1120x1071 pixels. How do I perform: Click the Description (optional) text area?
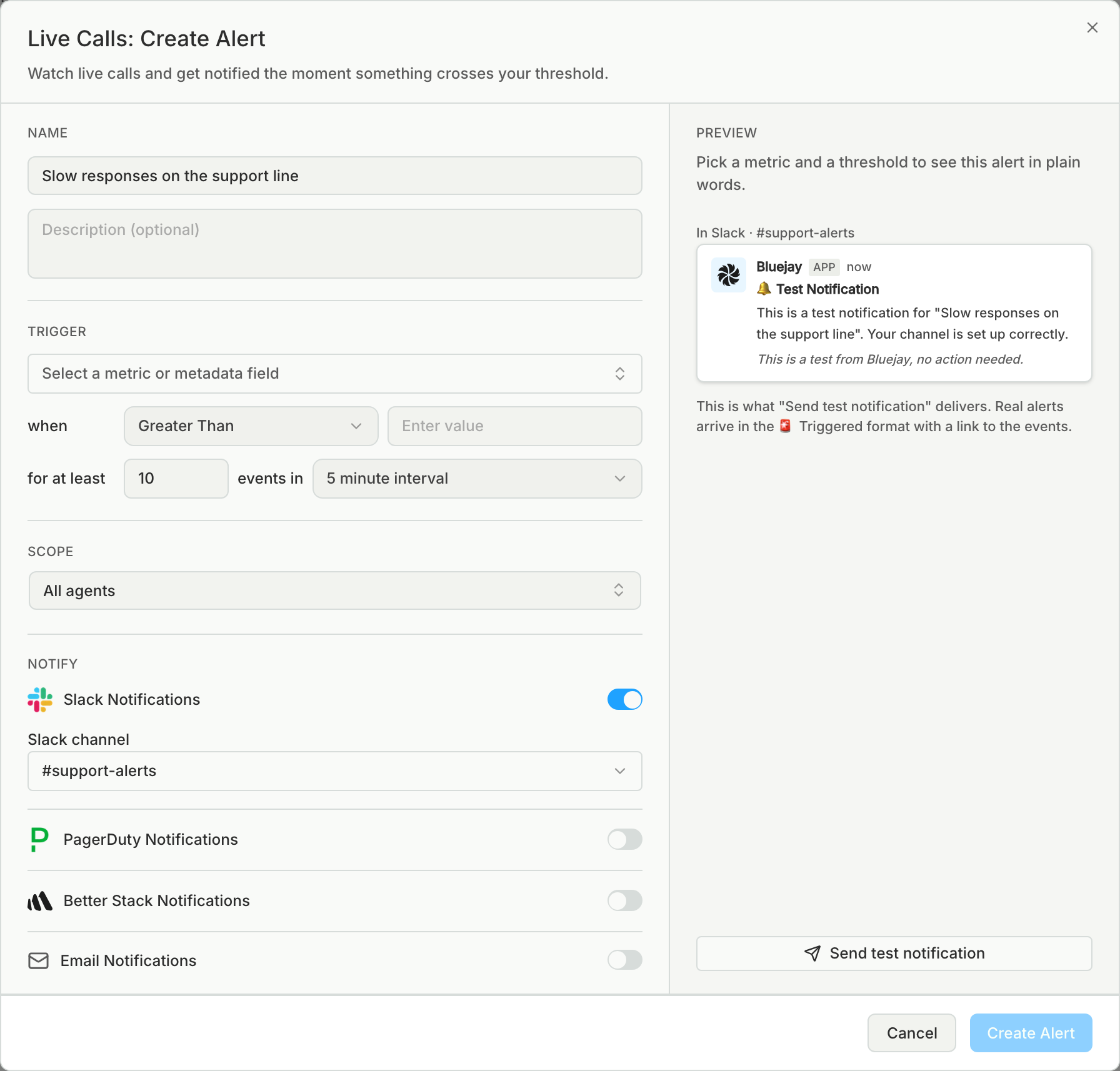click(335, 244)
